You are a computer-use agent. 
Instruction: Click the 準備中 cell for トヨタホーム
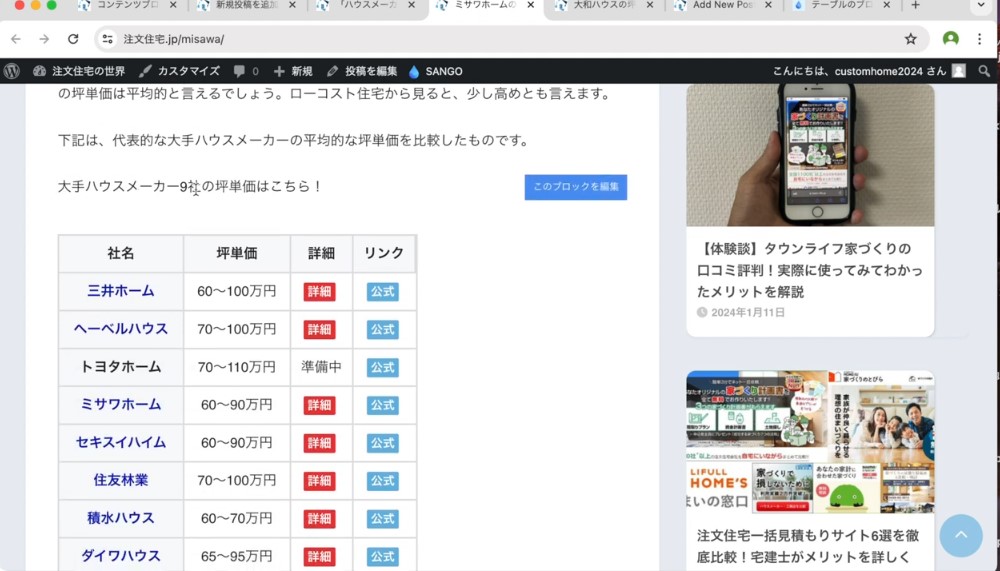pyautogui.click(x=321, y=367)
